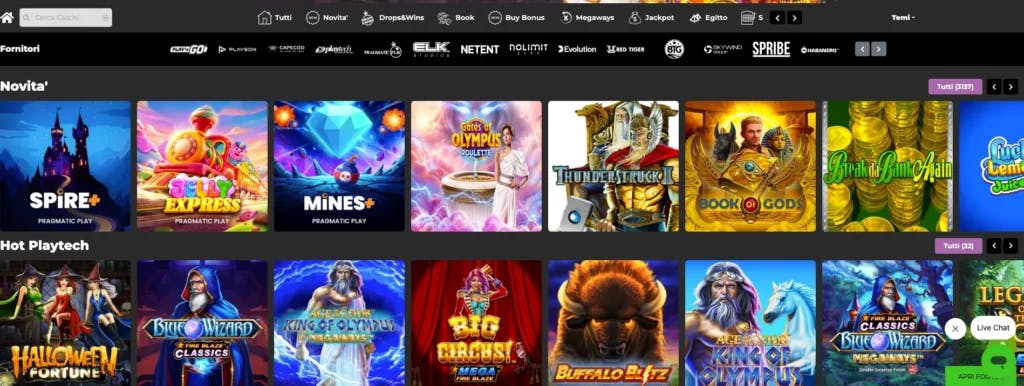Go to next Hot Playtech games
This screenshot has height=386, width=1024.
(1011, 246)
